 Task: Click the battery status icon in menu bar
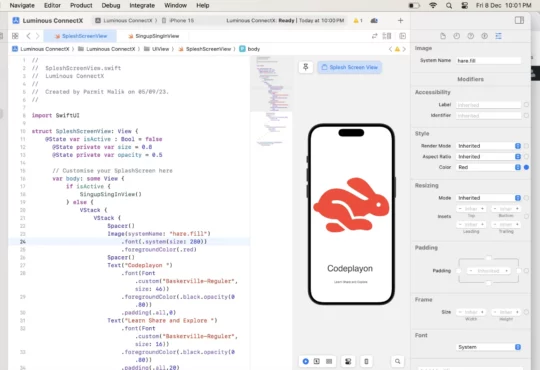click(414, 6)
